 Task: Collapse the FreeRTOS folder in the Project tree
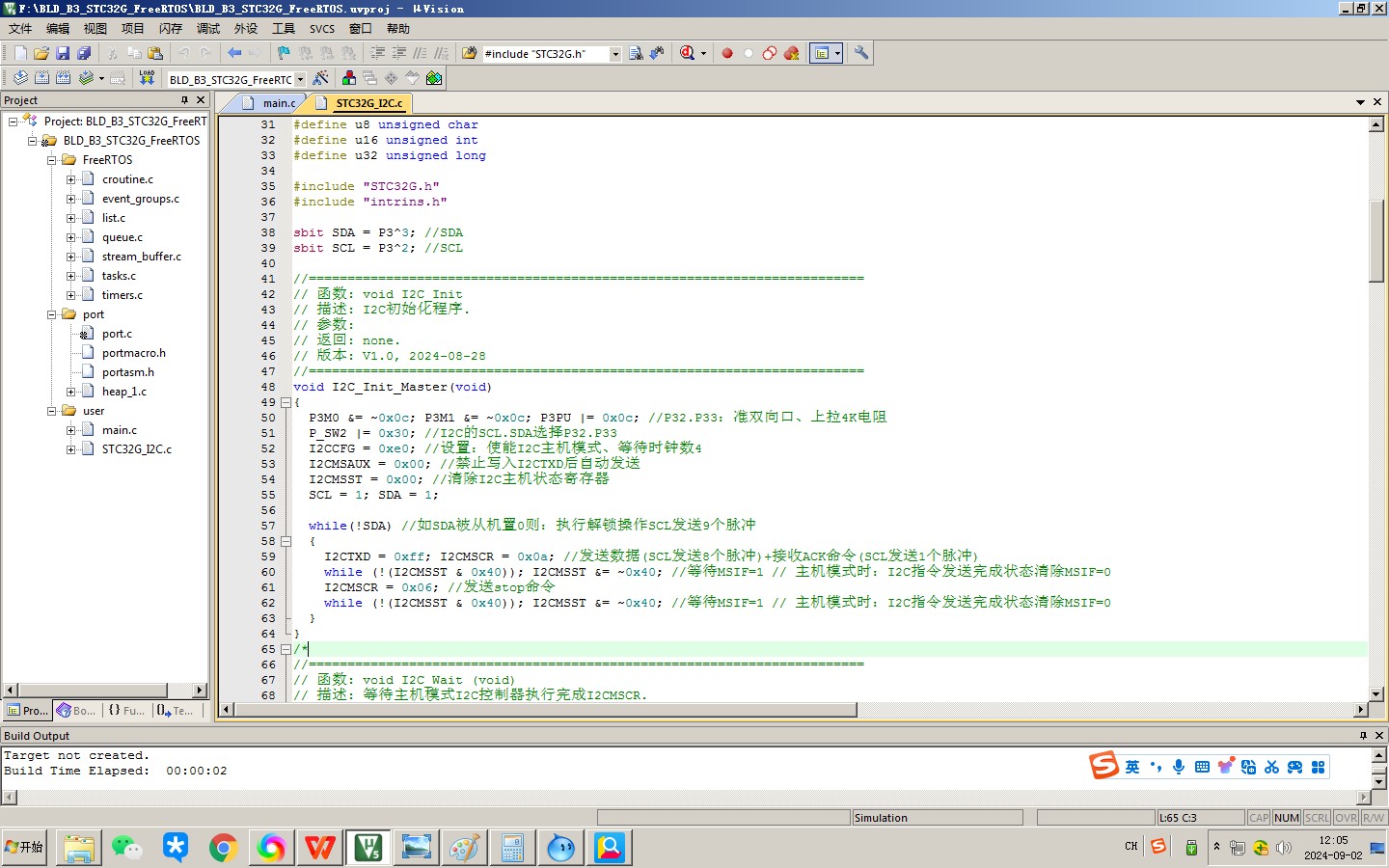[x=52, y=160]
